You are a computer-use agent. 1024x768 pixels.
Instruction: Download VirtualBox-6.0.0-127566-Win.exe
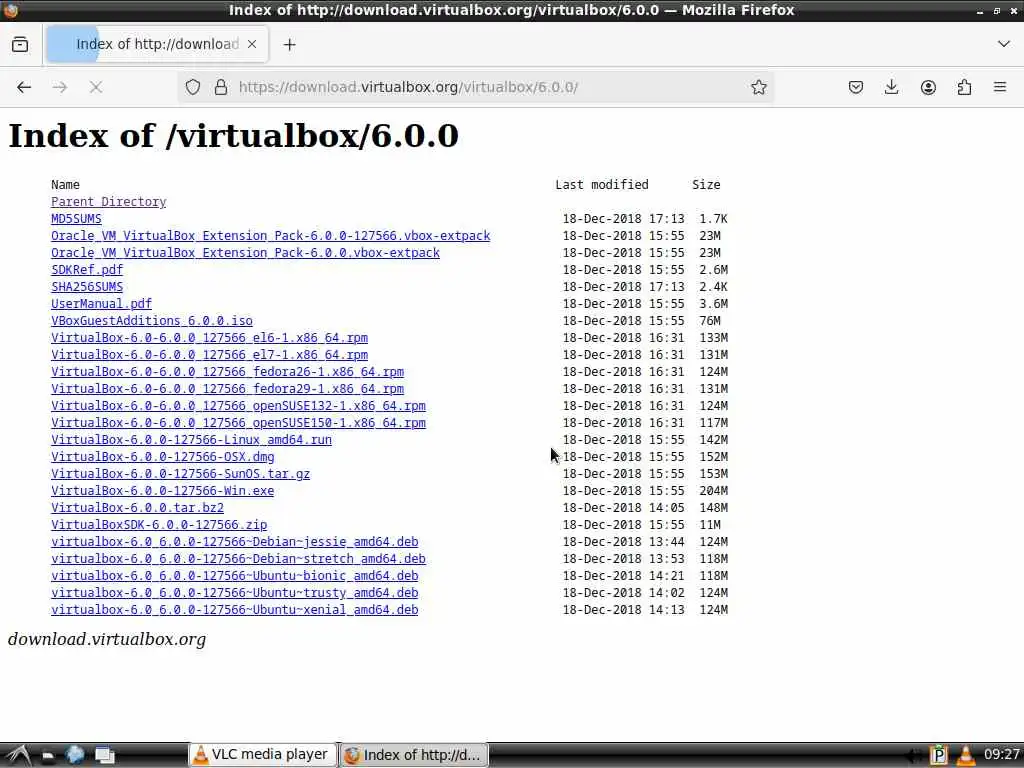[163, 490]
